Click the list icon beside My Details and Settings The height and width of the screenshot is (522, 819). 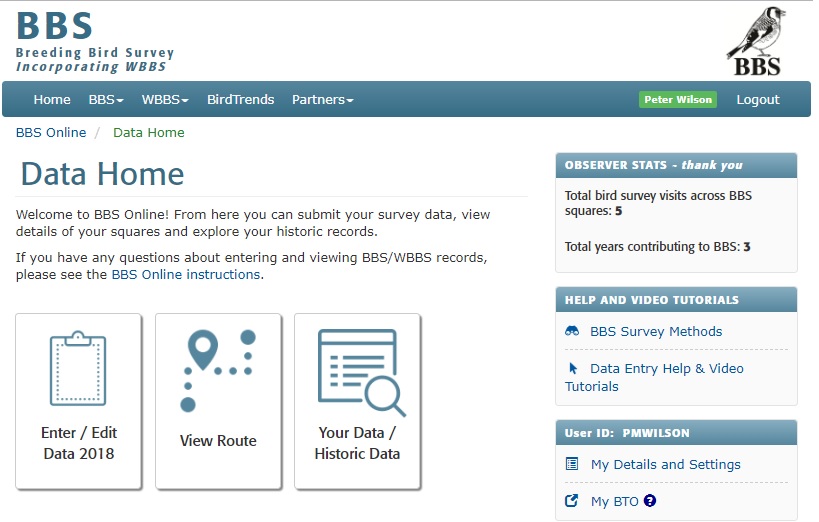coord(573,464)
